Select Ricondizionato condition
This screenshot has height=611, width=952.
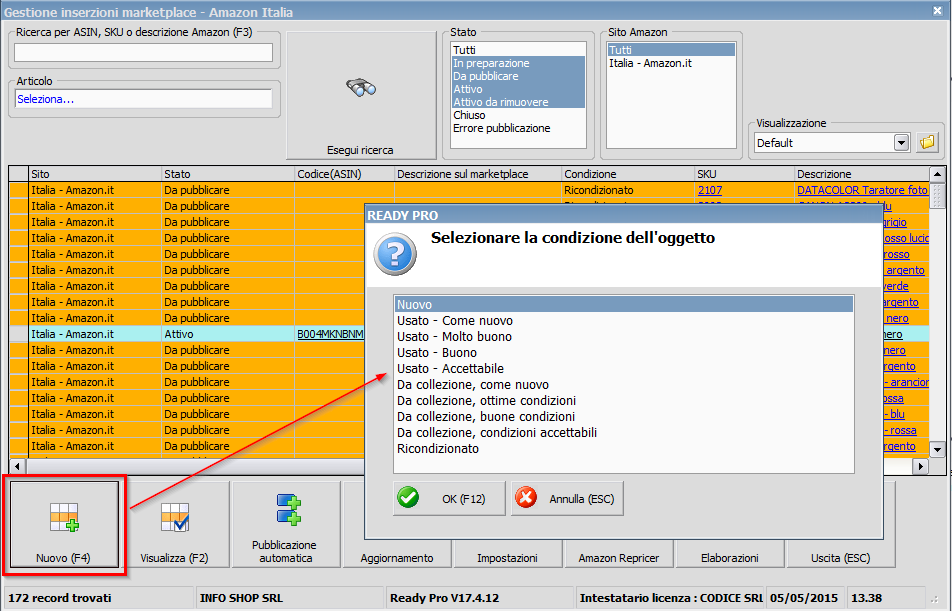(624, 448)
